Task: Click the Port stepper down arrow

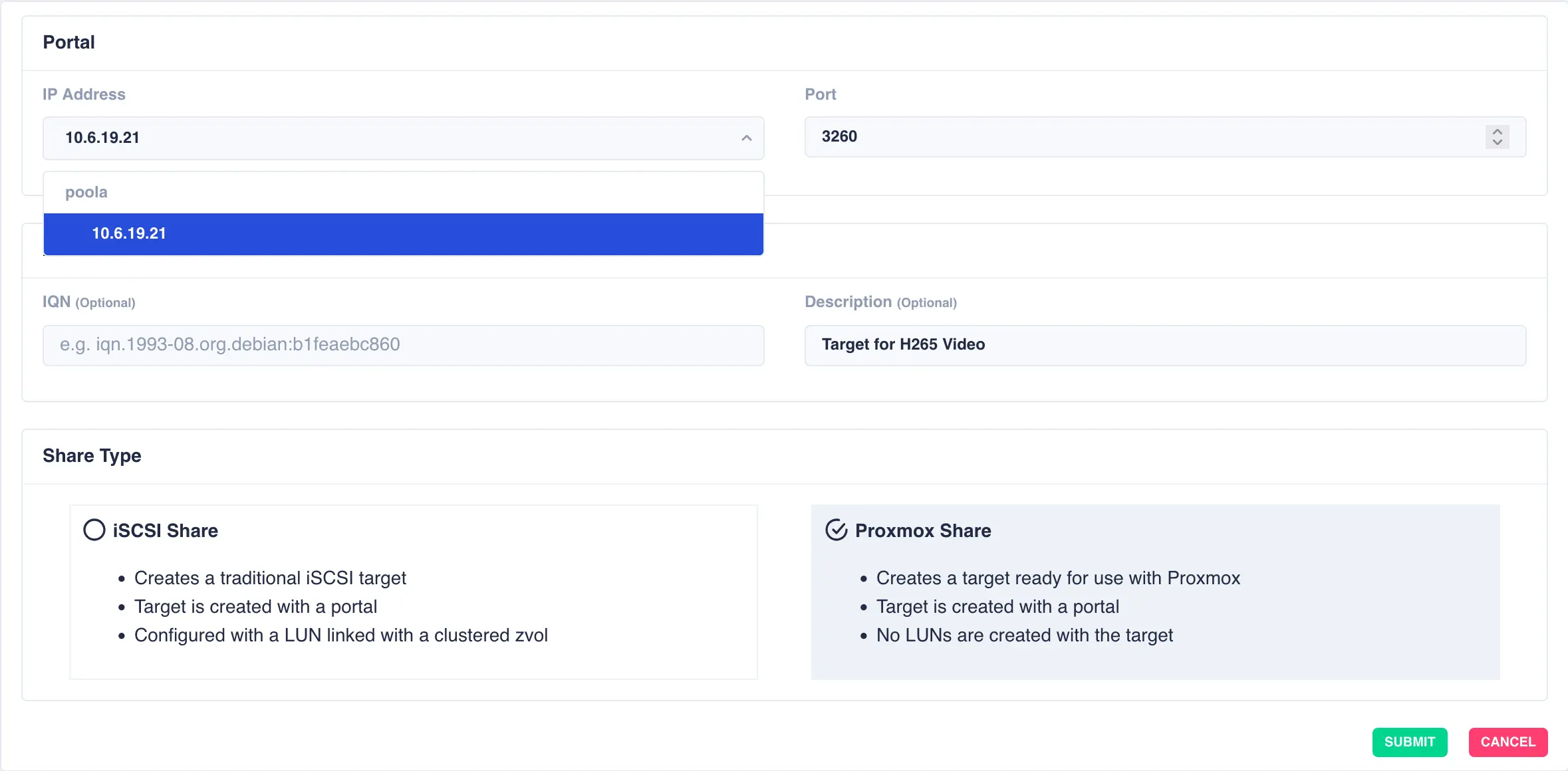Action: [1497, 144]
